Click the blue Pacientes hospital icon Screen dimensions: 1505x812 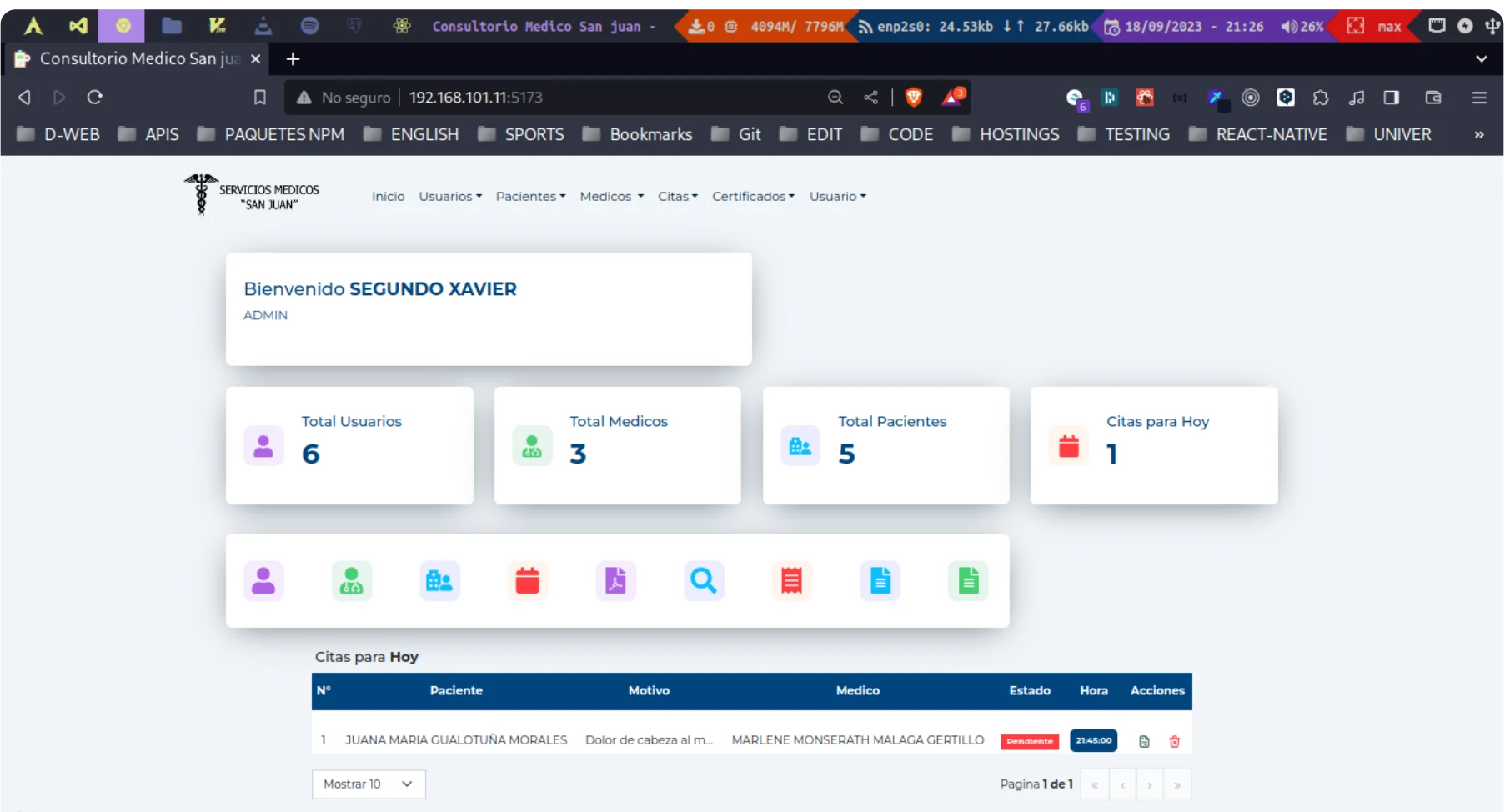[x=440, y=581]
